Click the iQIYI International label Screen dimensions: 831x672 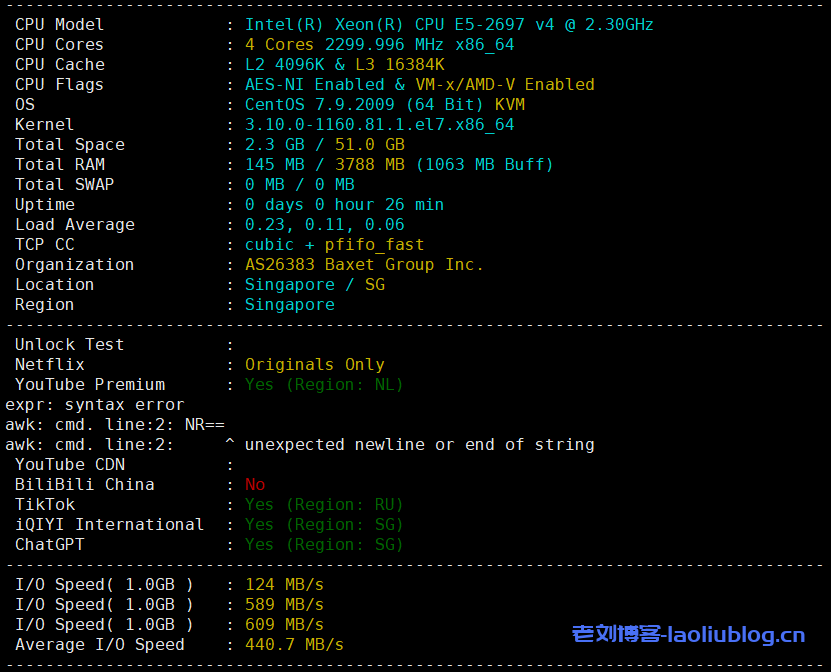pos(109,524)
